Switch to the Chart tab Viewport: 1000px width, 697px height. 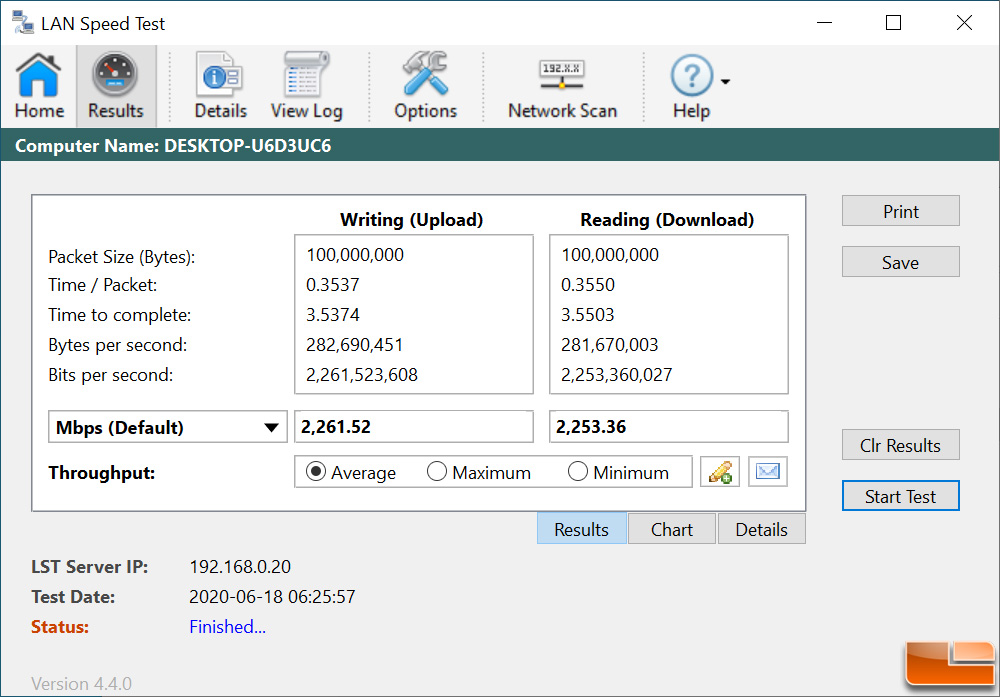pyautogui.click(x=672, y=529)
